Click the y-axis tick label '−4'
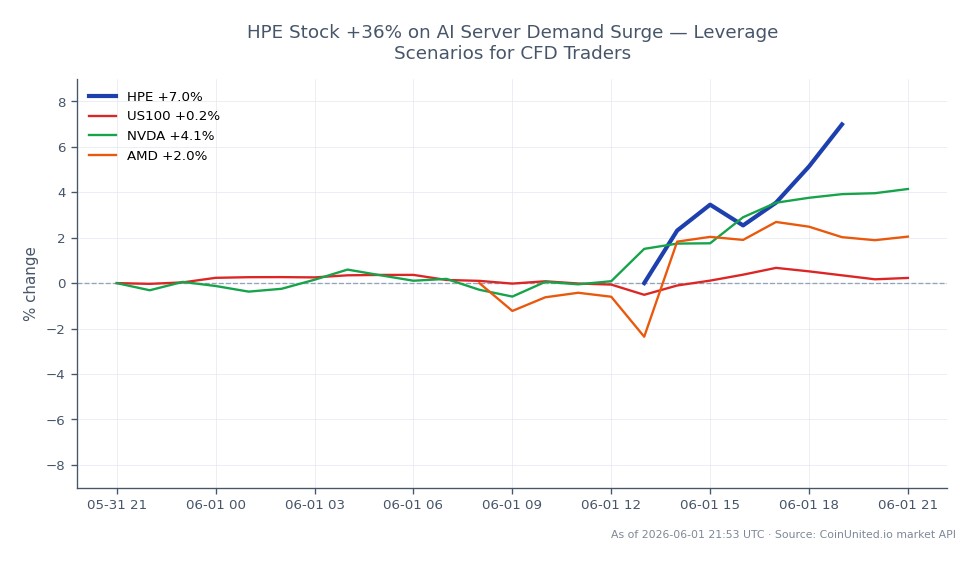This screenshot has height=564, width=979. click(56, 375)
